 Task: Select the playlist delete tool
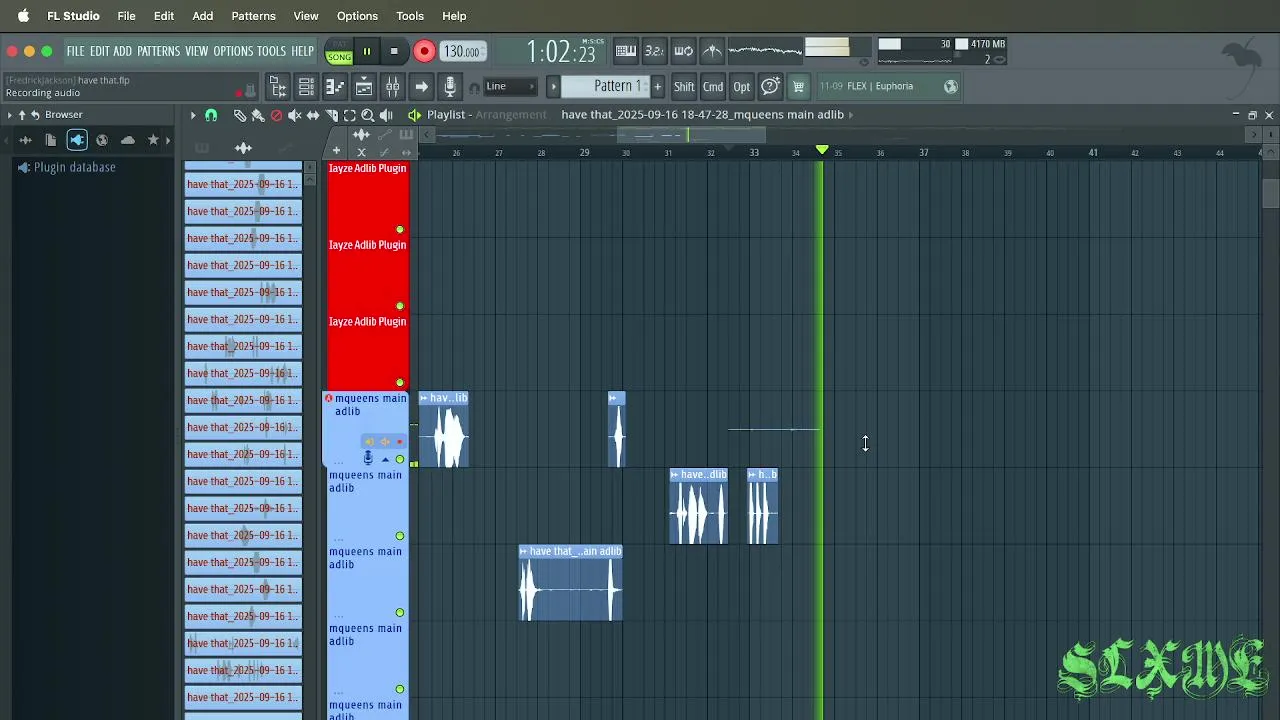coord(276,115)
